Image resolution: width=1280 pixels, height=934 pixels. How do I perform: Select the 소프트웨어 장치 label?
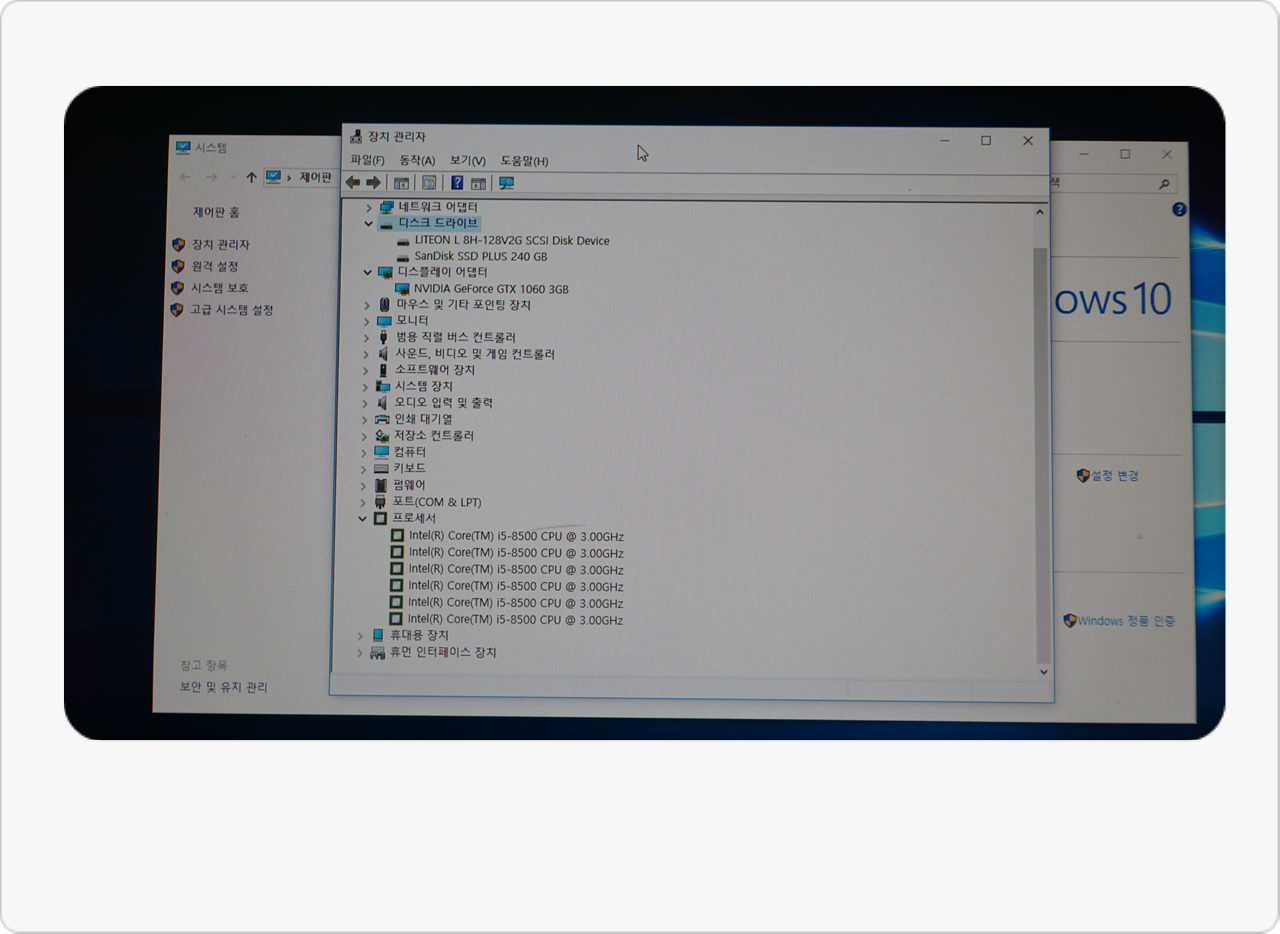tap(435, 370)
